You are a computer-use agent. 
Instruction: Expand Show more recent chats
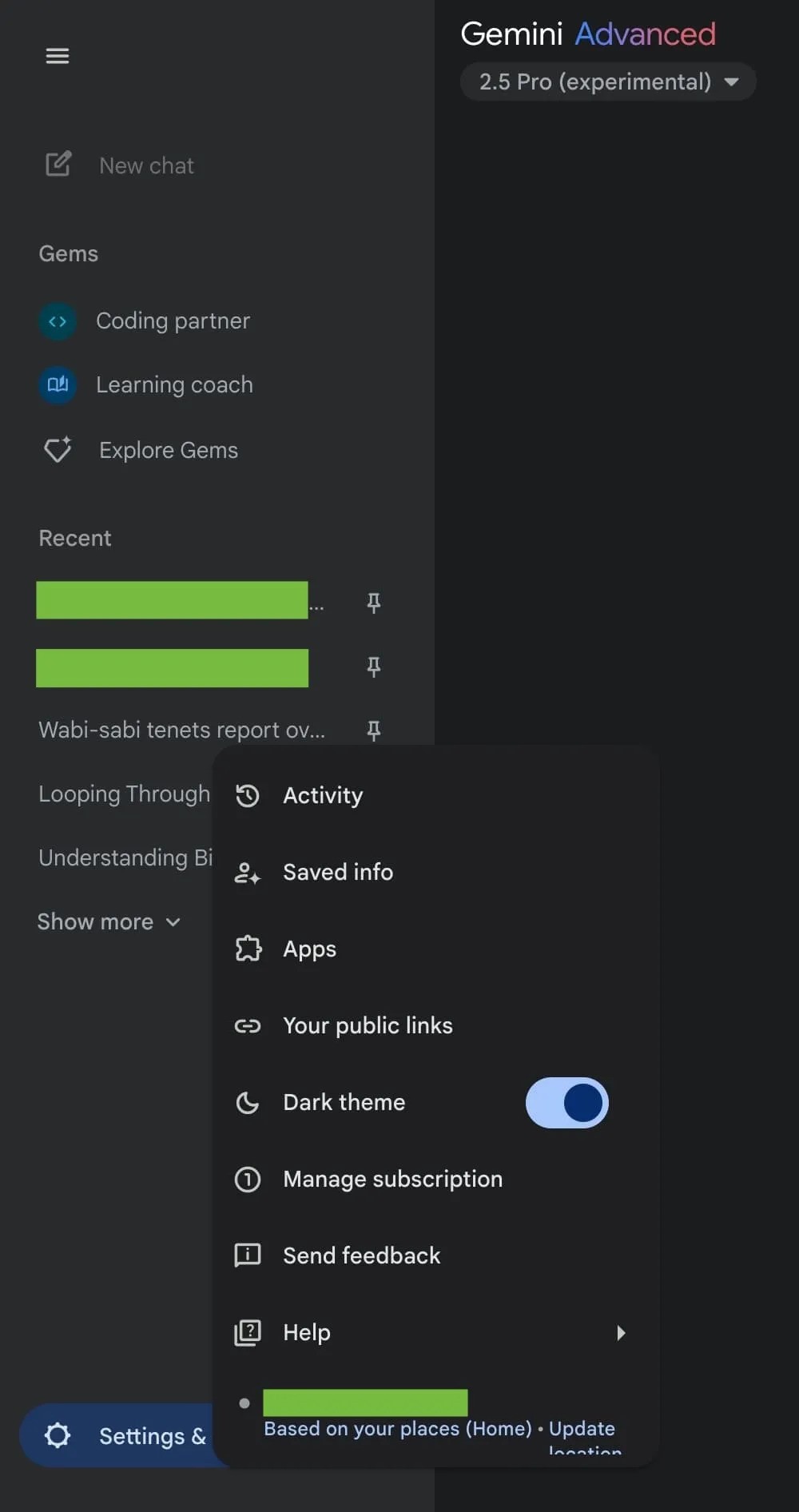tap(109, 921)
